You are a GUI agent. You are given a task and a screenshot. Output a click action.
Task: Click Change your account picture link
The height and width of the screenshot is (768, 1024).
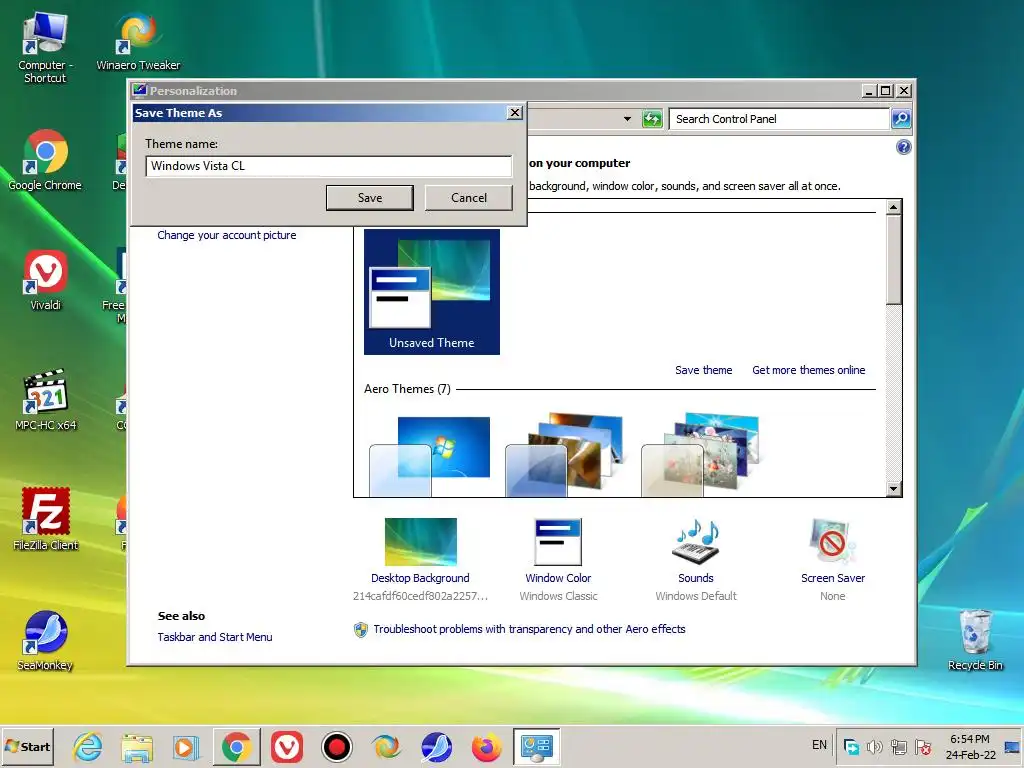(x=227, y=235)
